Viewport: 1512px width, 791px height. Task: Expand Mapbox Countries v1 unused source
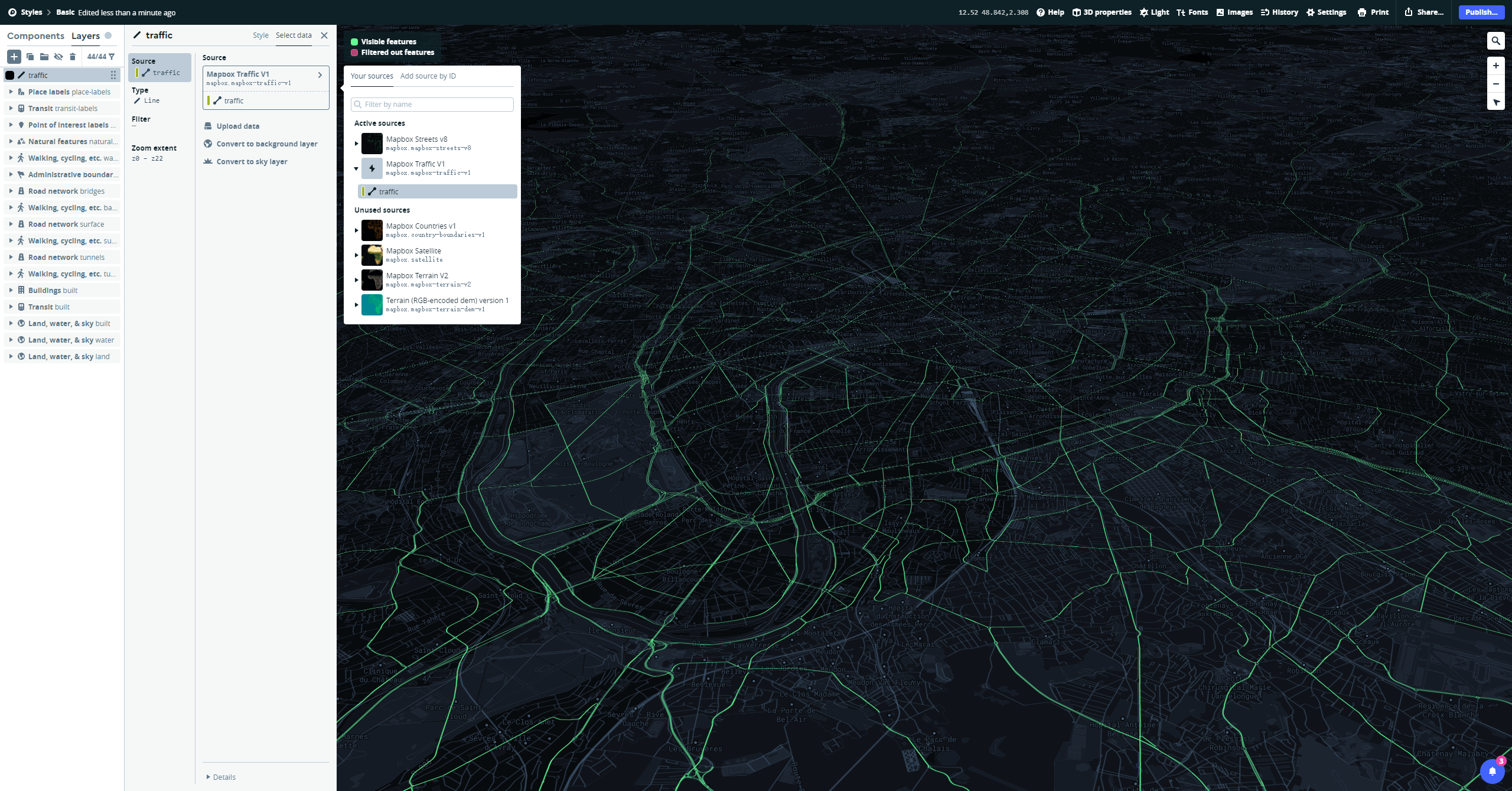[x=357, y=230]
